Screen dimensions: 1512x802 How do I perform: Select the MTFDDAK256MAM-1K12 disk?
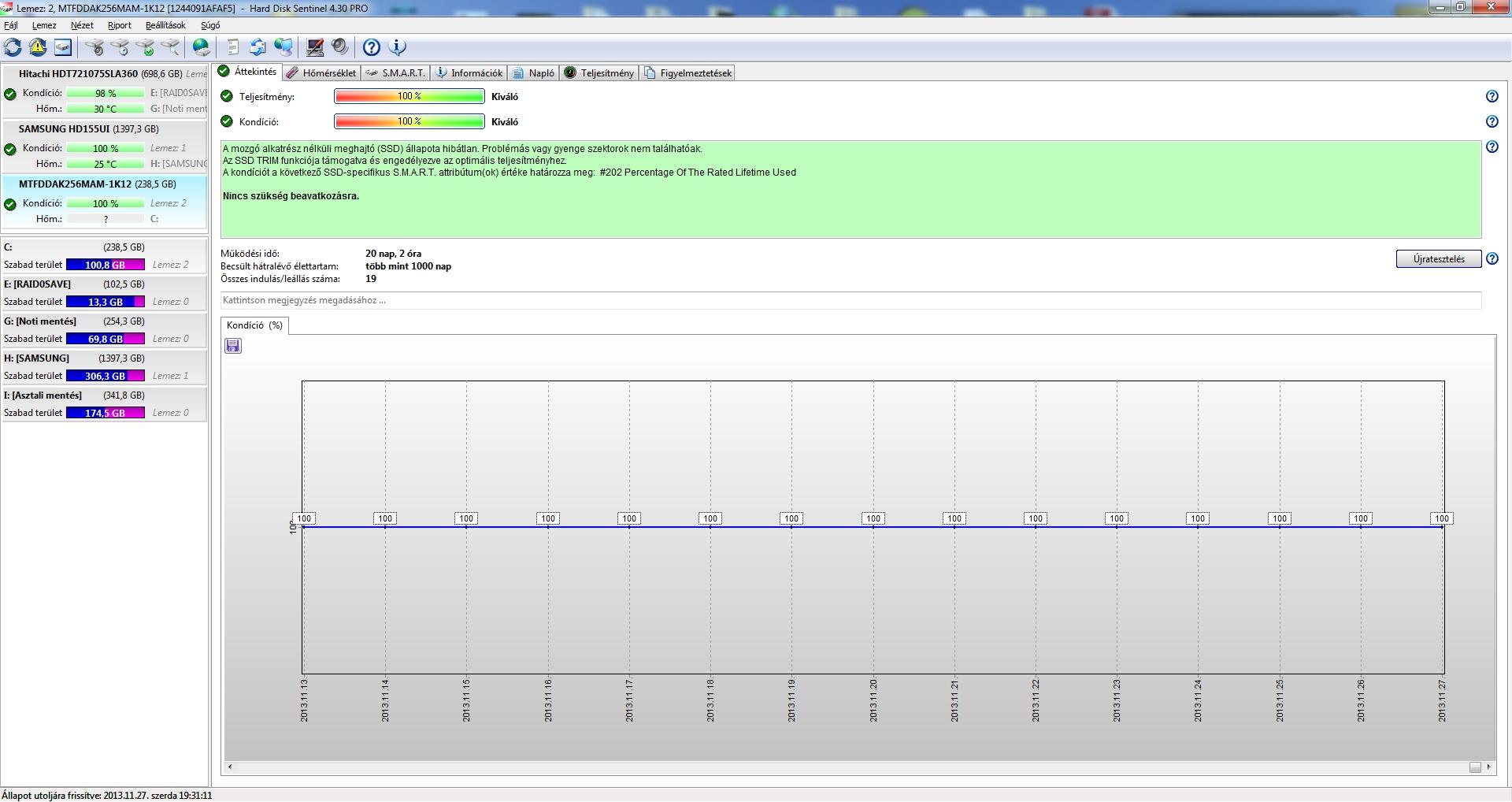click(105, 202)
